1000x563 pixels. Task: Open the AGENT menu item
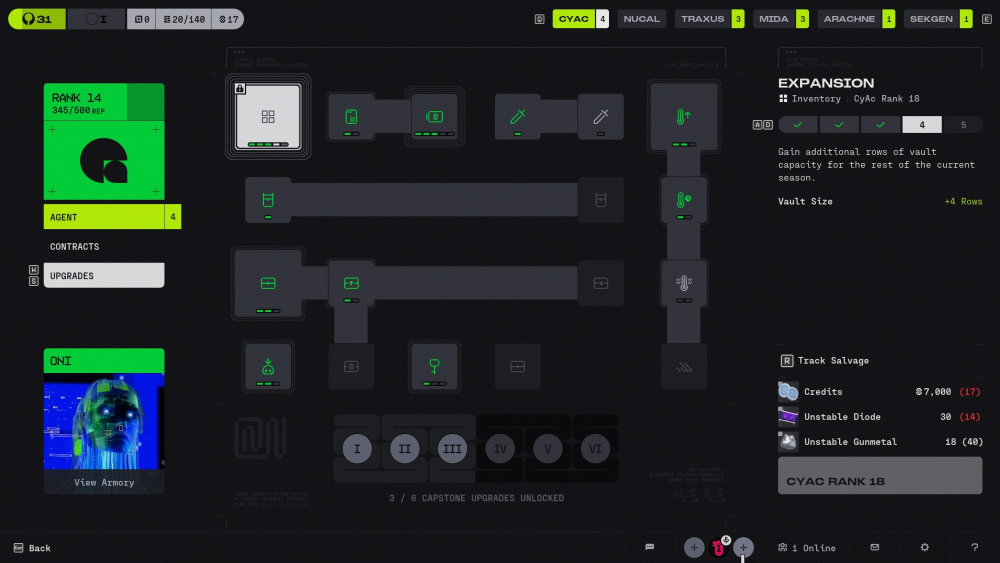(x=112, y=217)
